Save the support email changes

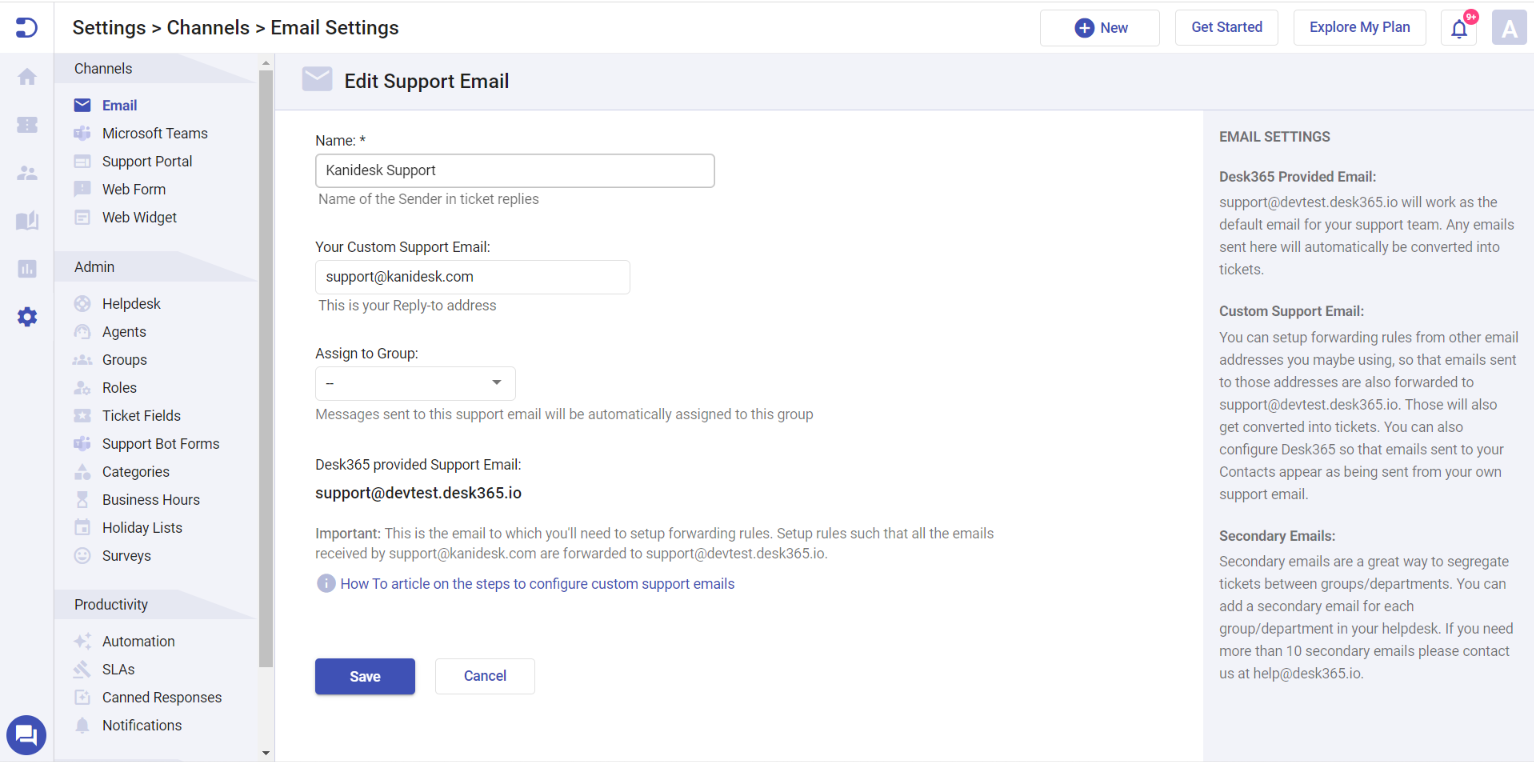pos(364,676)
